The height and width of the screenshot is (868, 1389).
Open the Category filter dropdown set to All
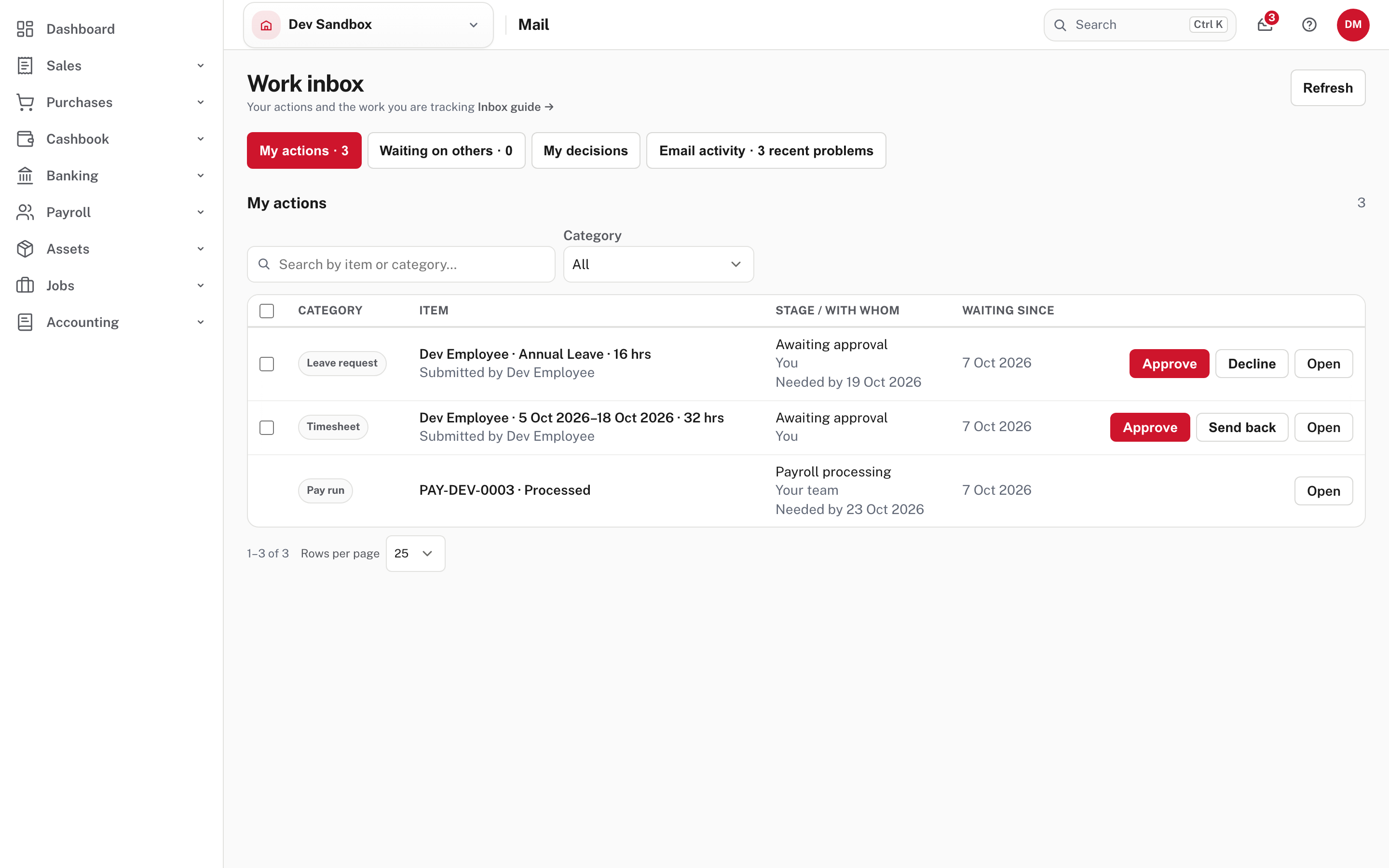pyautogui.click(x=658, y=264)
